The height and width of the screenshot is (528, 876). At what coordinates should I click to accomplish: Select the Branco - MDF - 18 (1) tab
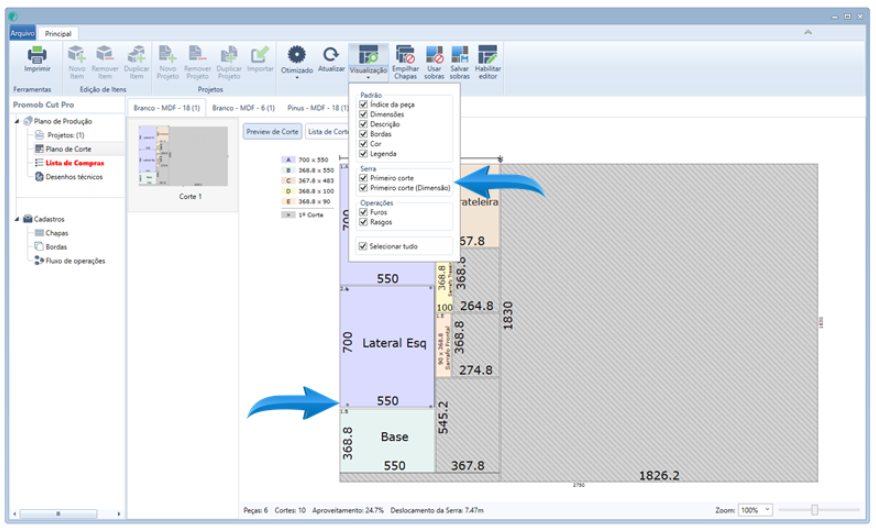166,108
